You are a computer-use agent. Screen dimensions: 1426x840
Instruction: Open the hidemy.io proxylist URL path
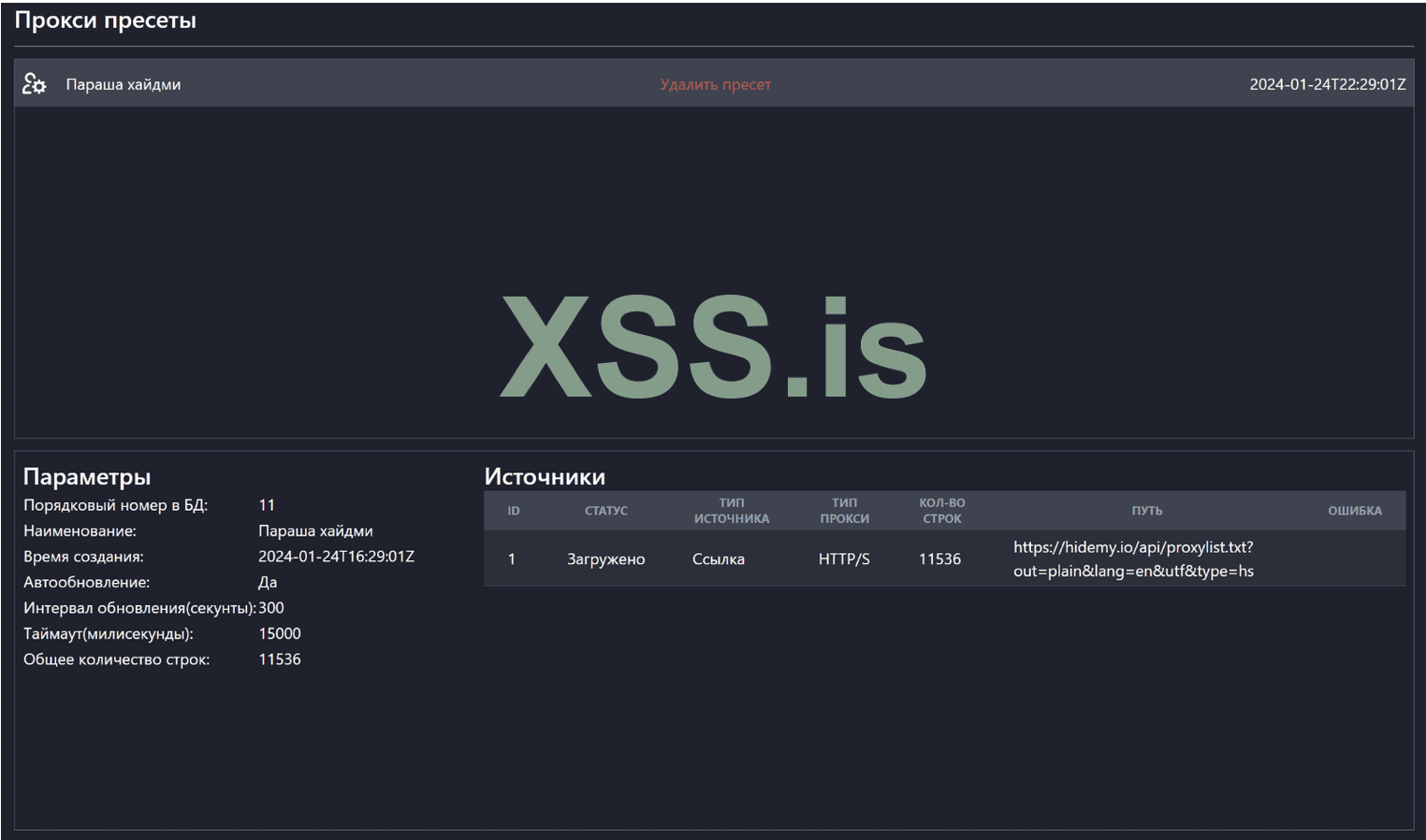(1134, 559)
